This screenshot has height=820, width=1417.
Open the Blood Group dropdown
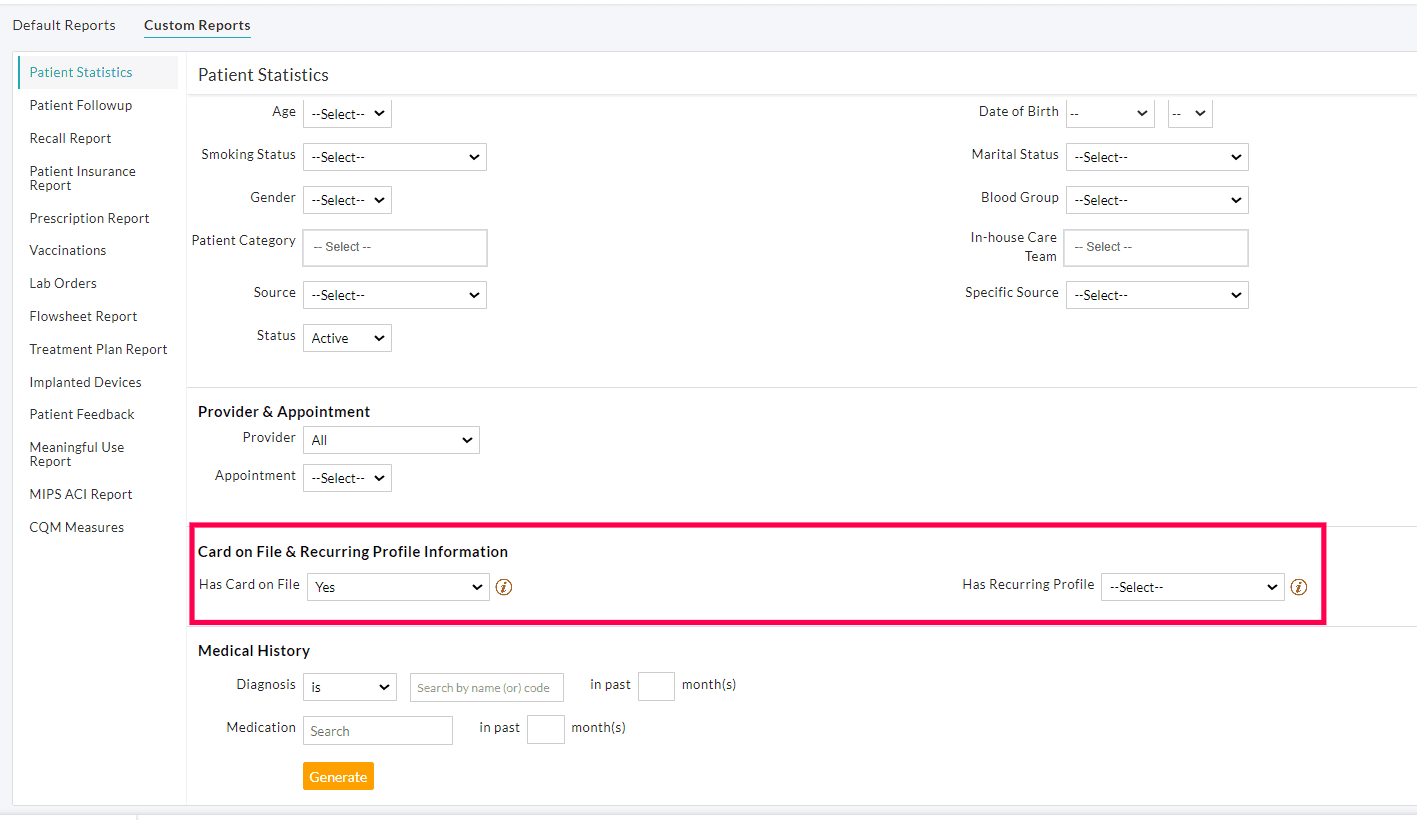pos(1156,199)
